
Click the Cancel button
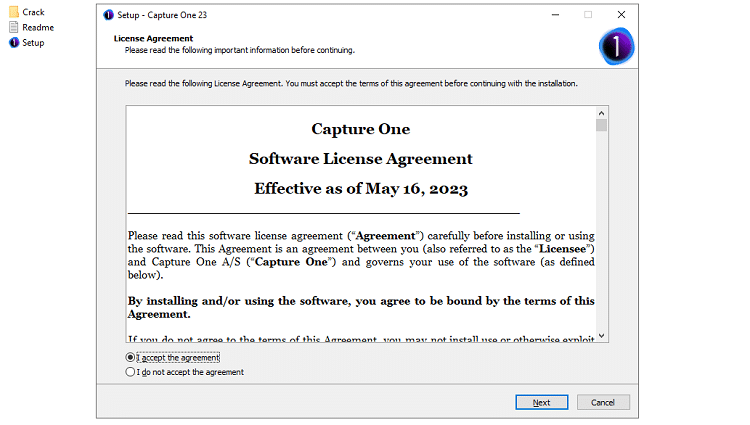(x=603, y=403)
